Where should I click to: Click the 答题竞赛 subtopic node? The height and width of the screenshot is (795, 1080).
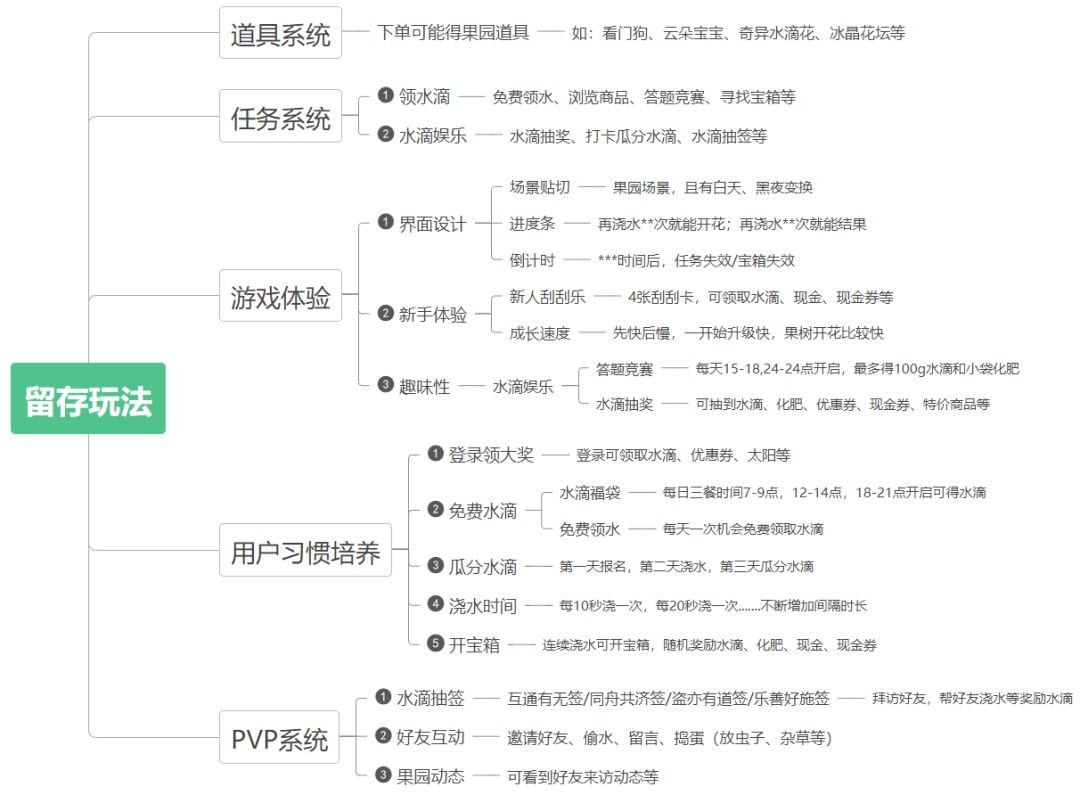624,369
